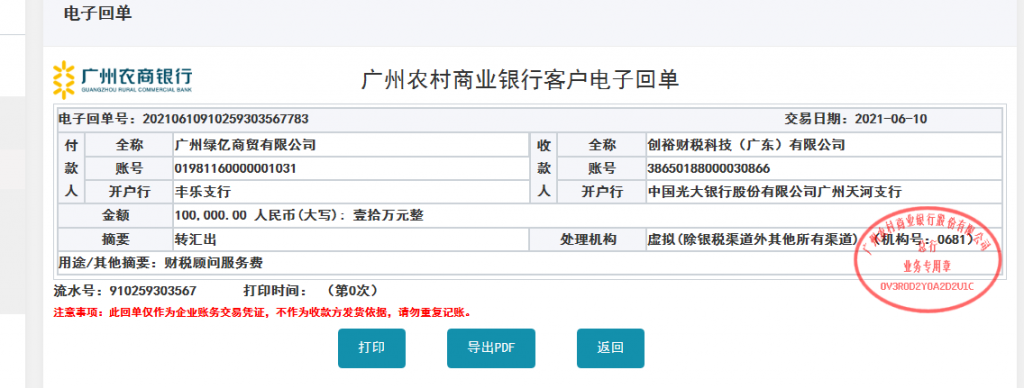Click the amount 100,000.00 人民币(大写)：壹拾万元整
Viewport: 1024px width, 388px height.
click(x=298, y=216)
